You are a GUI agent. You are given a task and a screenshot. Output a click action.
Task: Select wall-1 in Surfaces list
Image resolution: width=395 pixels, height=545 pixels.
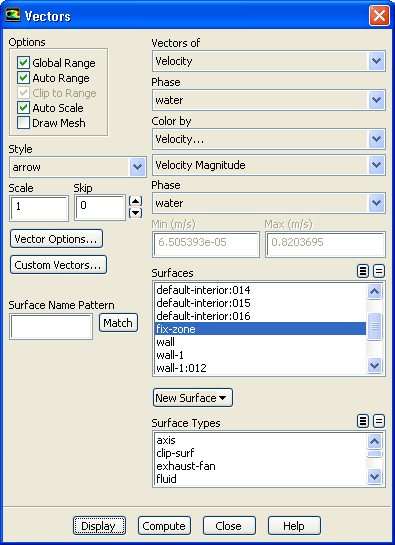coord(260,355)
